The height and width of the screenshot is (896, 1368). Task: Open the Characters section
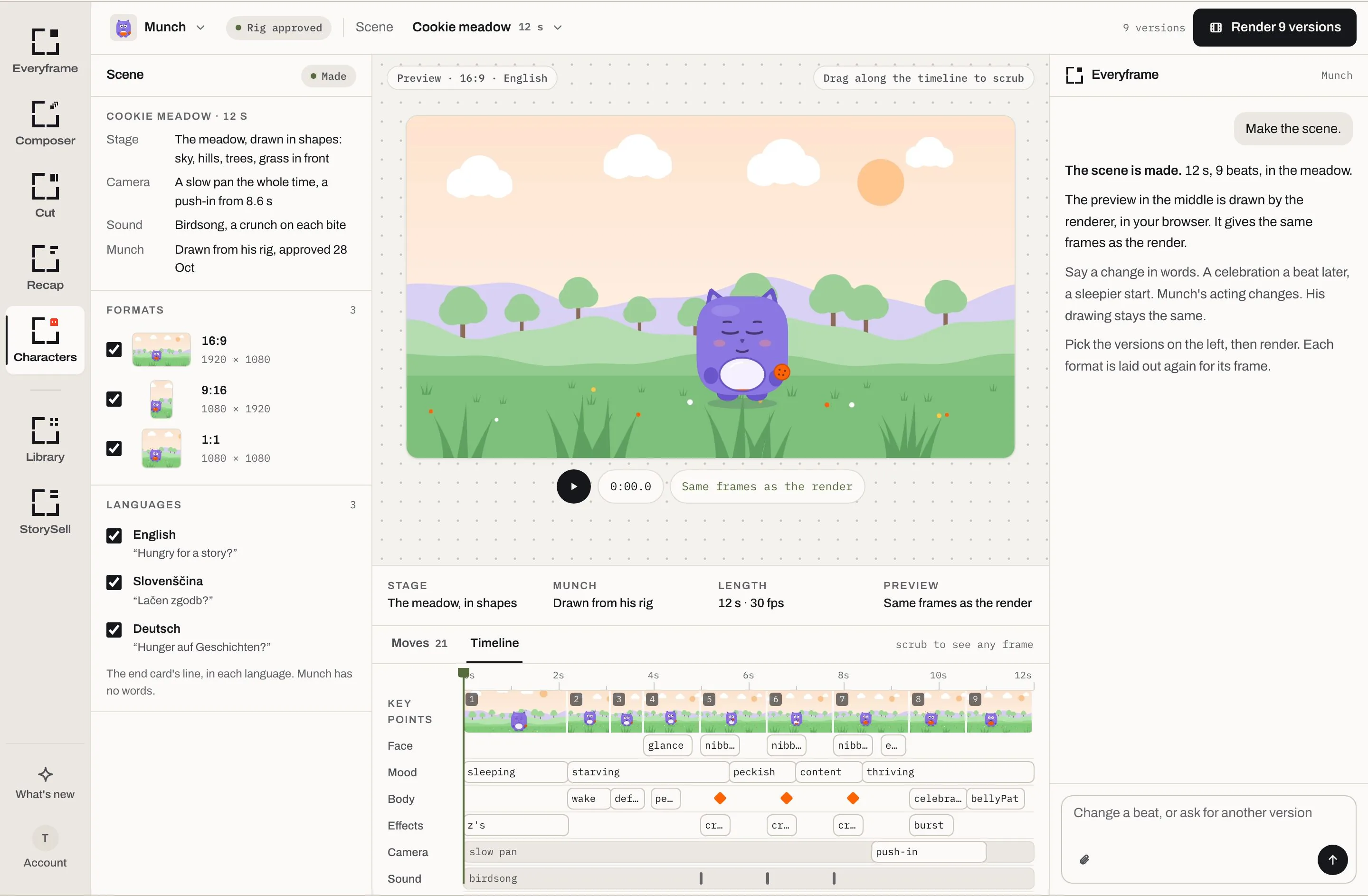(45, 340)
